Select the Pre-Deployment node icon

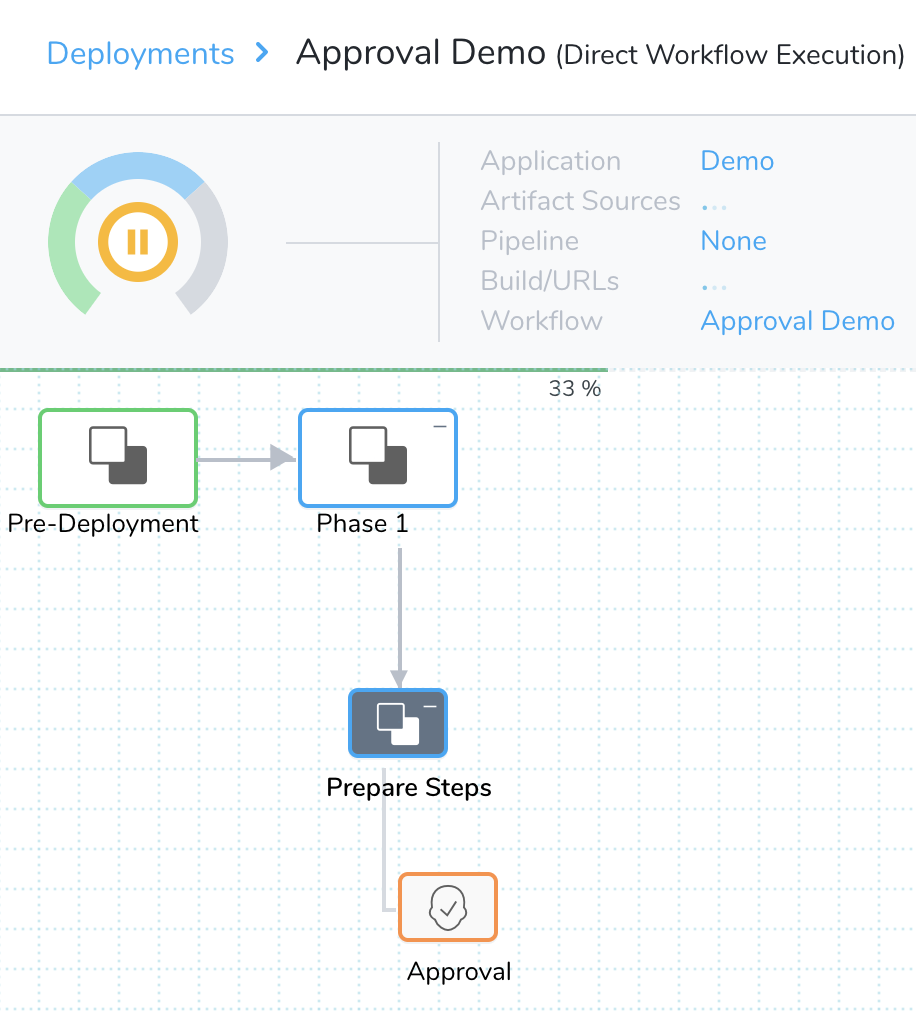pyautogui.click(x=118, y=458)
